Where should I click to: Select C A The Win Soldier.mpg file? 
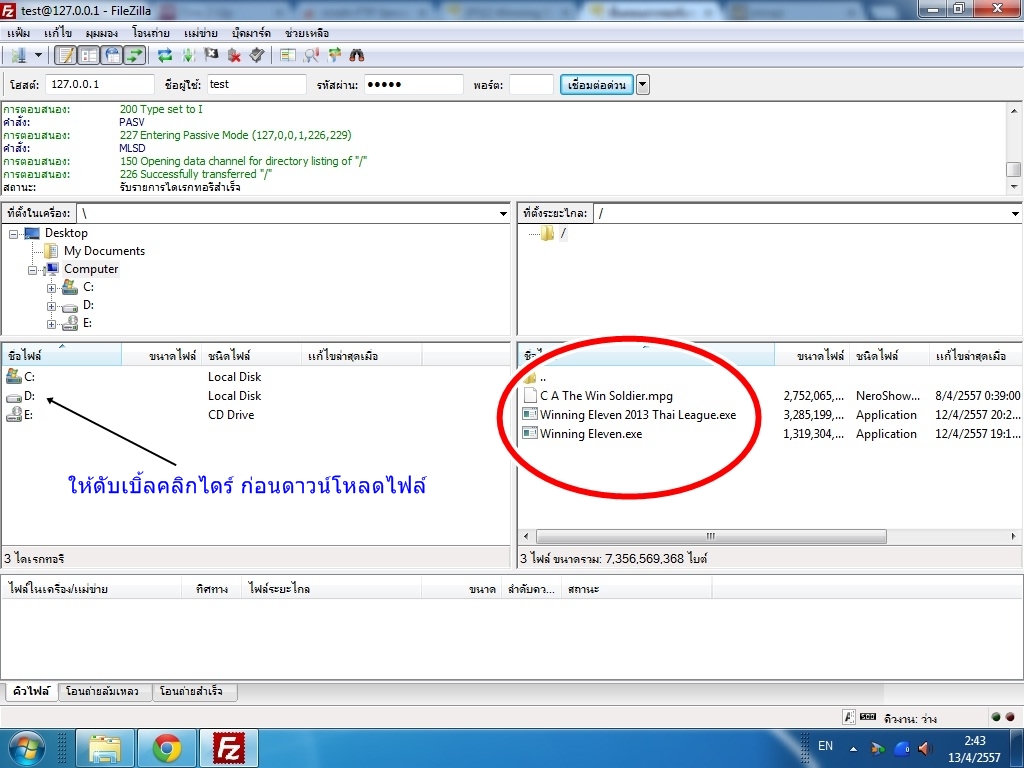click(606, 396)
